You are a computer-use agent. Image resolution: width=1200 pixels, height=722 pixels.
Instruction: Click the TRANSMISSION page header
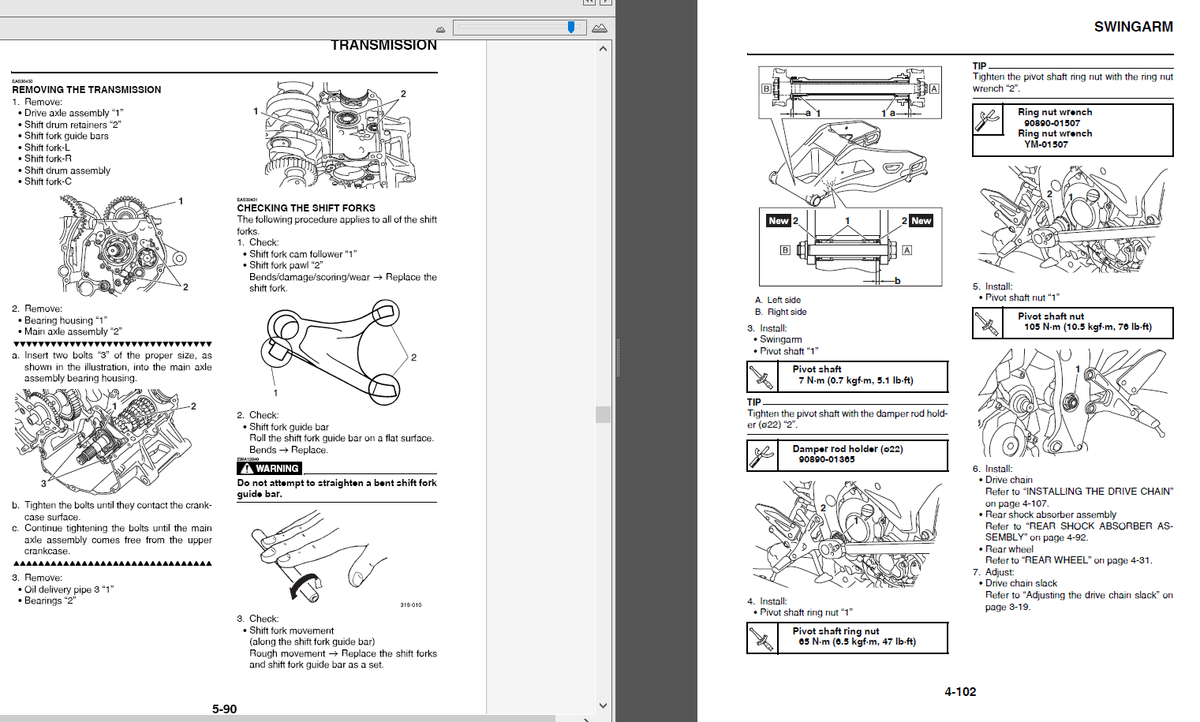(384, 45)
